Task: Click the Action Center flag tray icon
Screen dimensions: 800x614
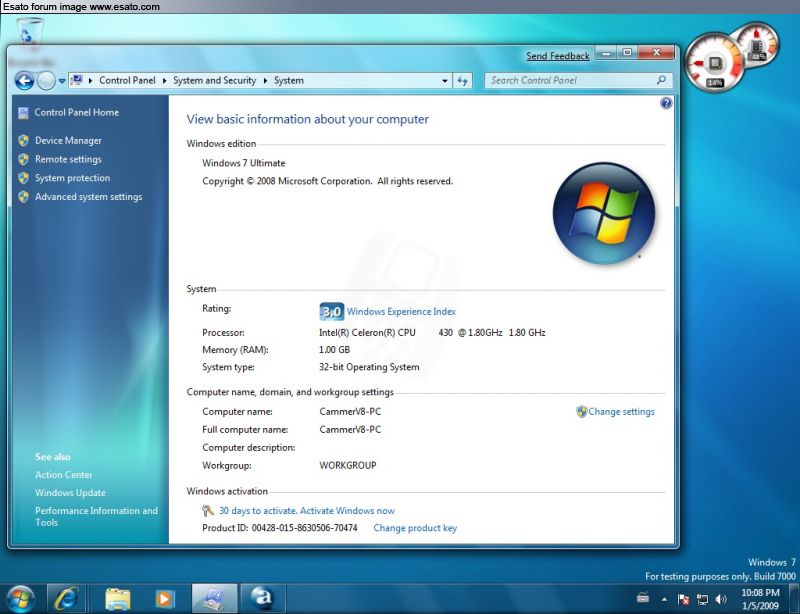Action: pos(683,599)
